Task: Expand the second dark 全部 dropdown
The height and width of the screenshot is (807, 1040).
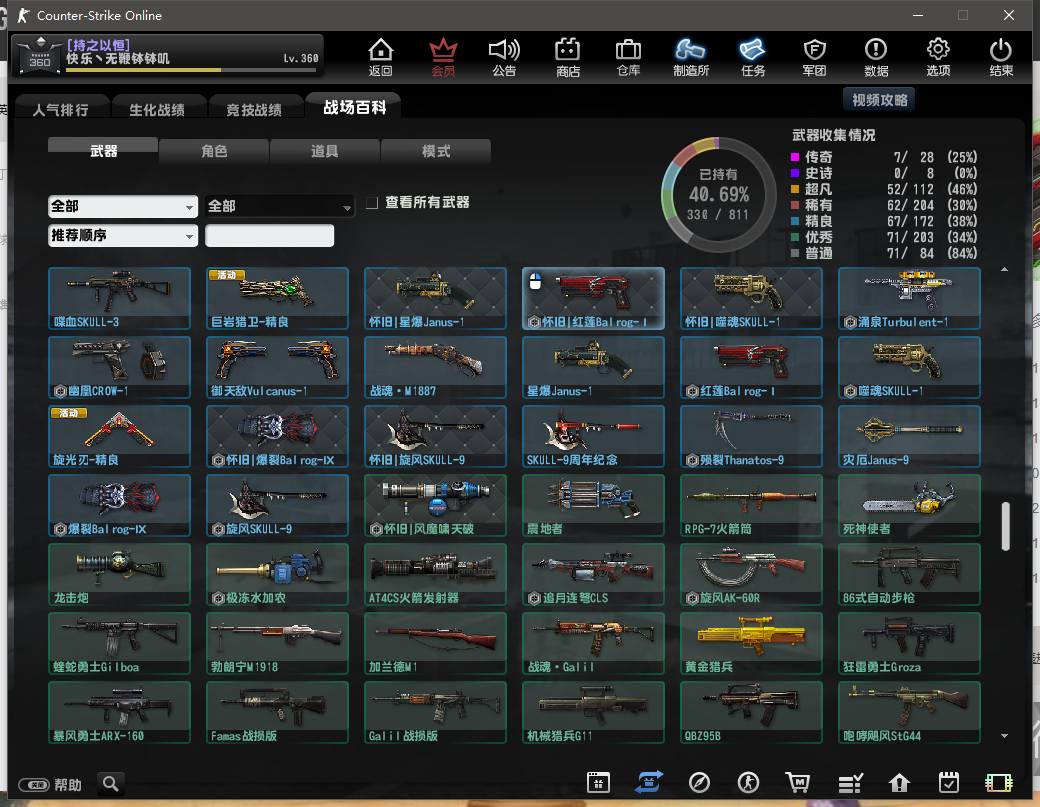Action: (x=279, y=206)
